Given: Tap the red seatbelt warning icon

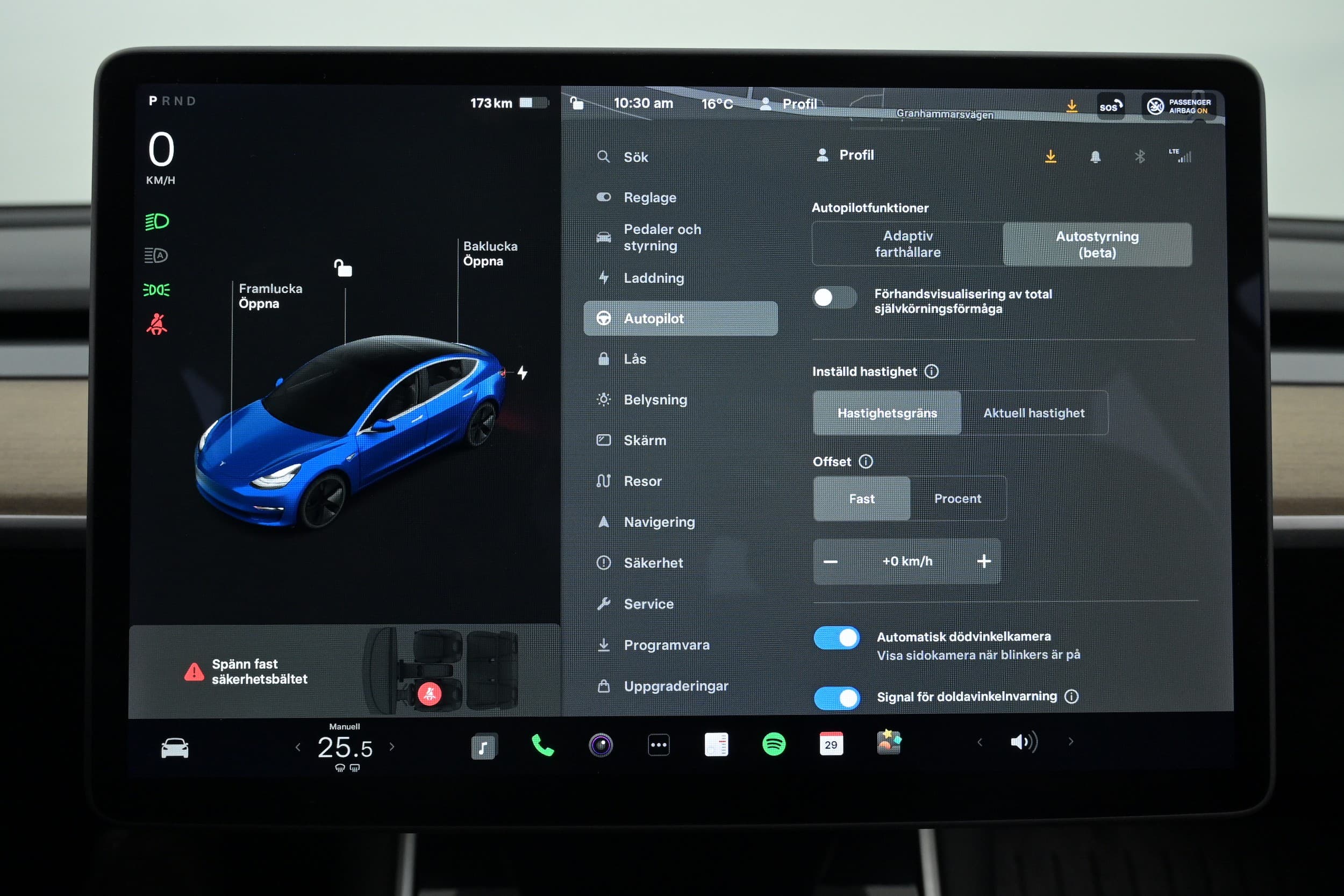Looking at the screenshot, I should [x=156, y=324].
